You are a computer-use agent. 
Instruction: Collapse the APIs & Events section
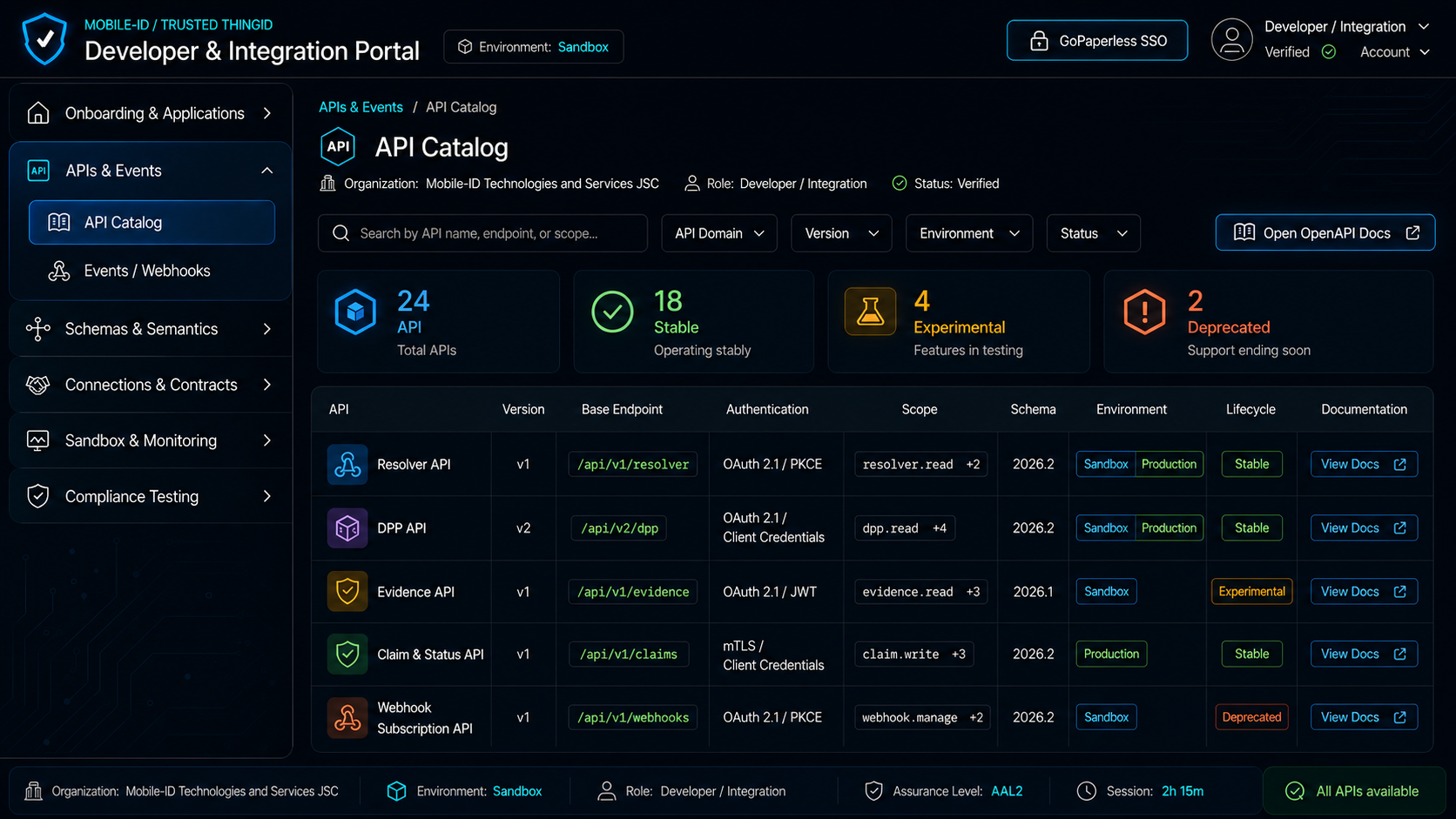[x=267, y=171]
